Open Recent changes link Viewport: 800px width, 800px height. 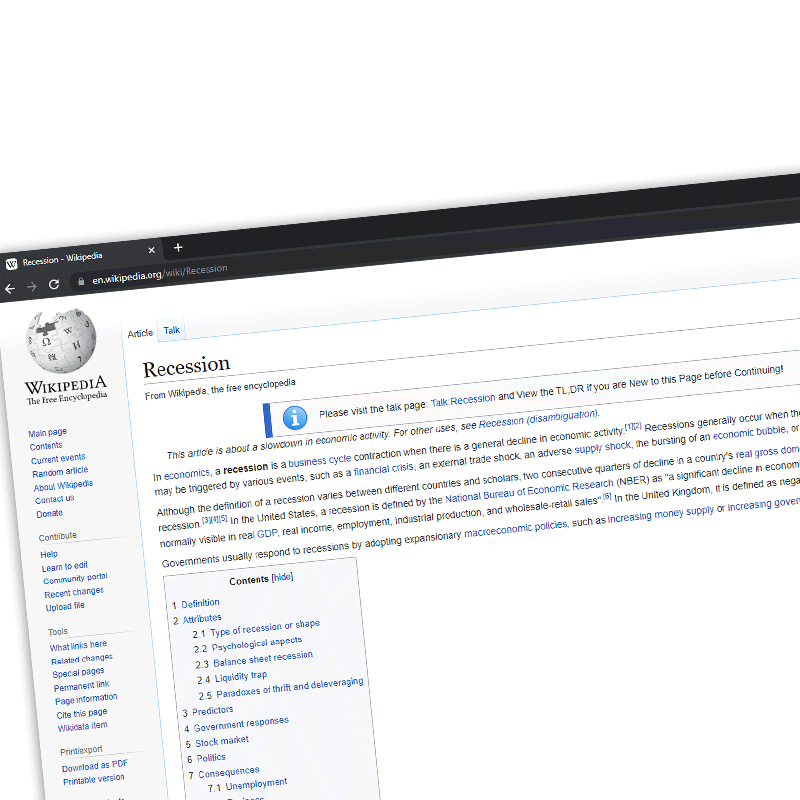pyautogui.click(x=74, y=592)
